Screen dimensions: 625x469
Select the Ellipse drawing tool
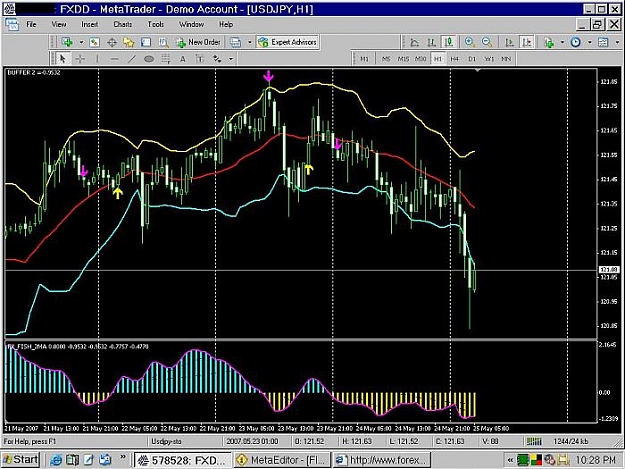tap(149, 59)
